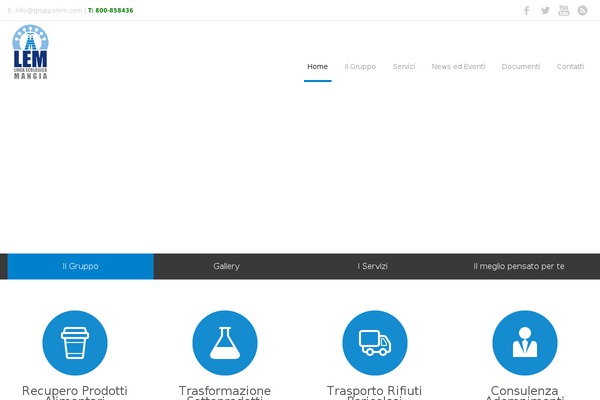
Task: Click the flask icon for Trasformazione
Action: pyautogui.click(x=225, y=343)
